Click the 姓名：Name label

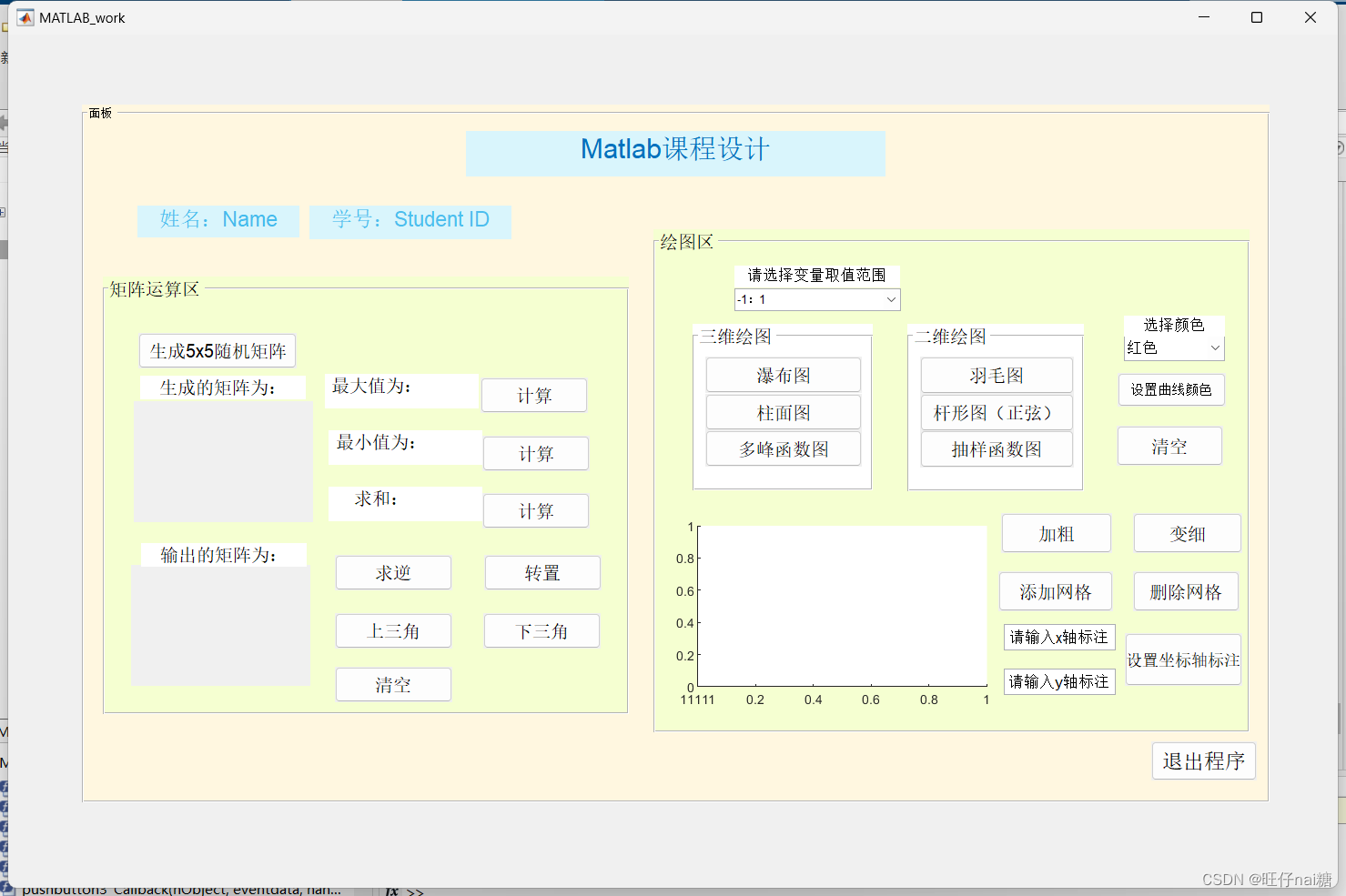(218, 220)
